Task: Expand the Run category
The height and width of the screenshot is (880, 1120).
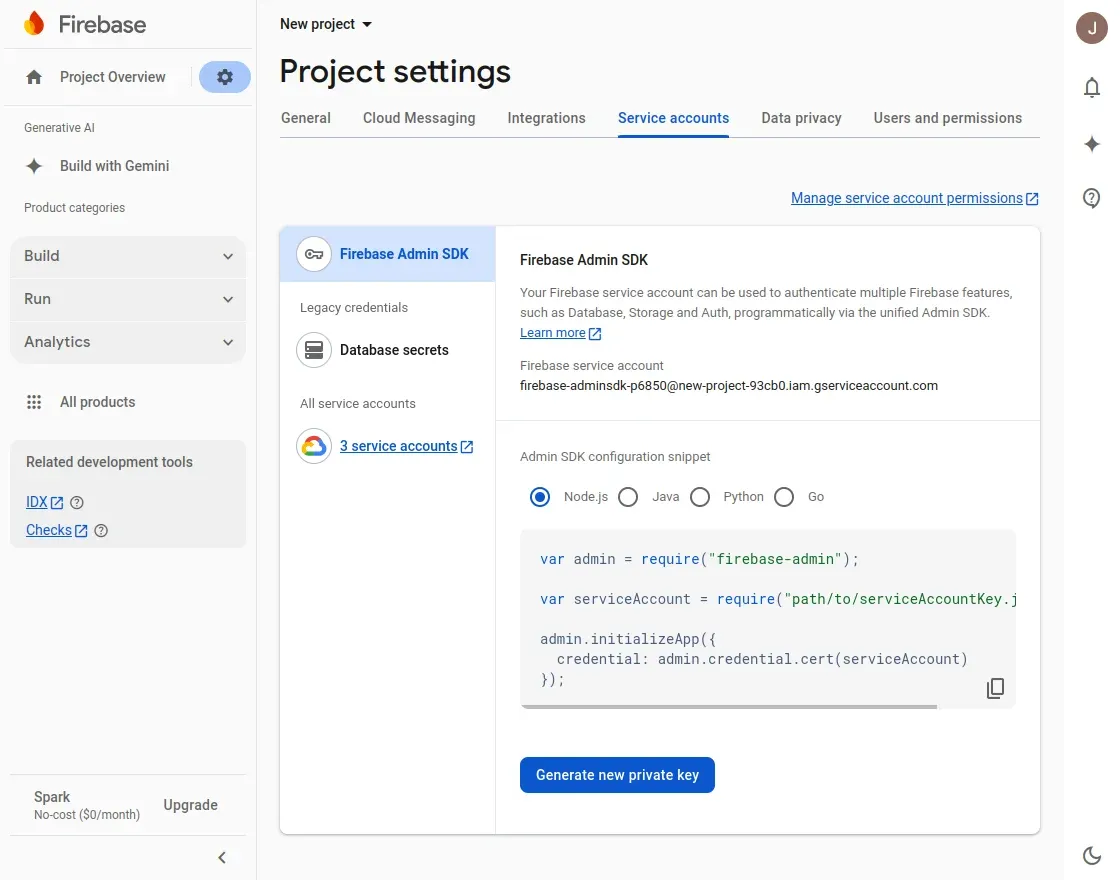Action: [128, 299]
